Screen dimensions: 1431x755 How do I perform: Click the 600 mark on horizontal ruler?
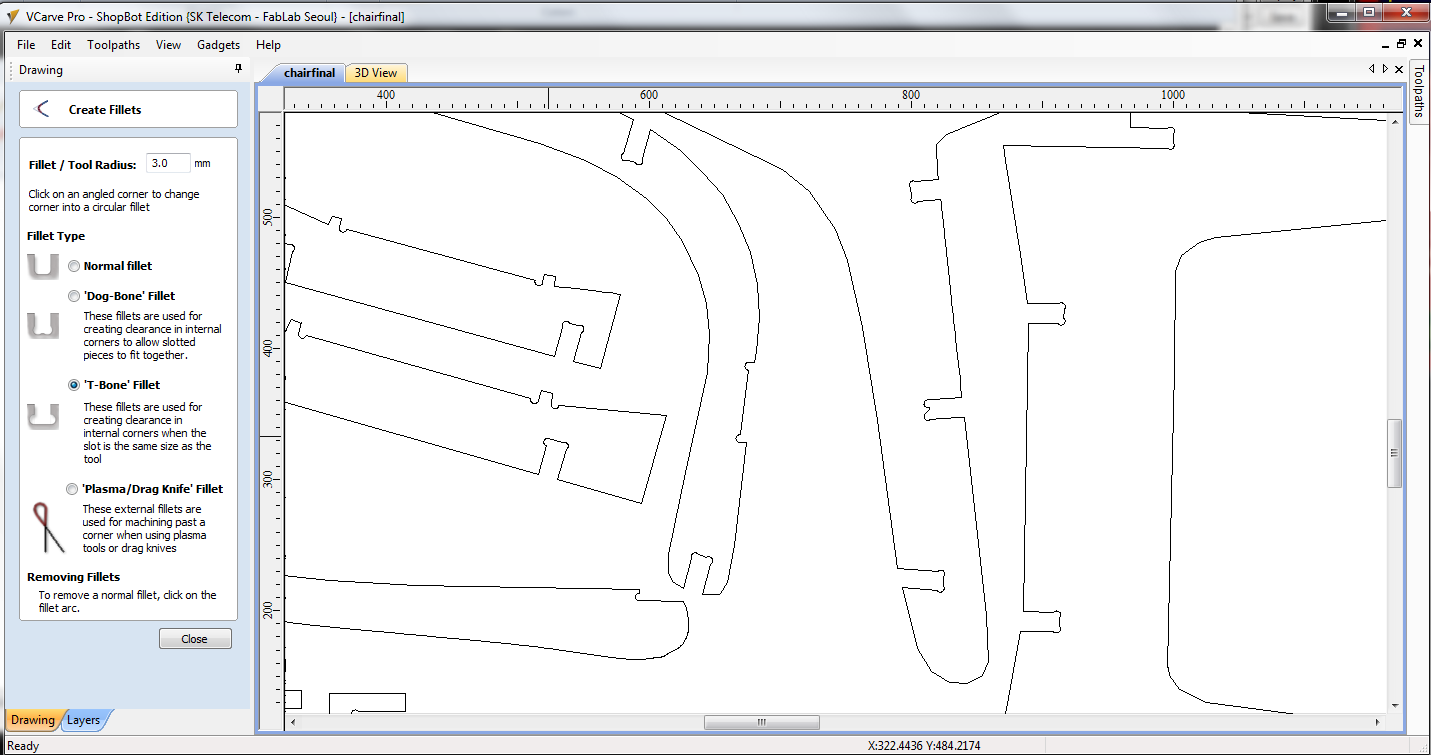648,95
